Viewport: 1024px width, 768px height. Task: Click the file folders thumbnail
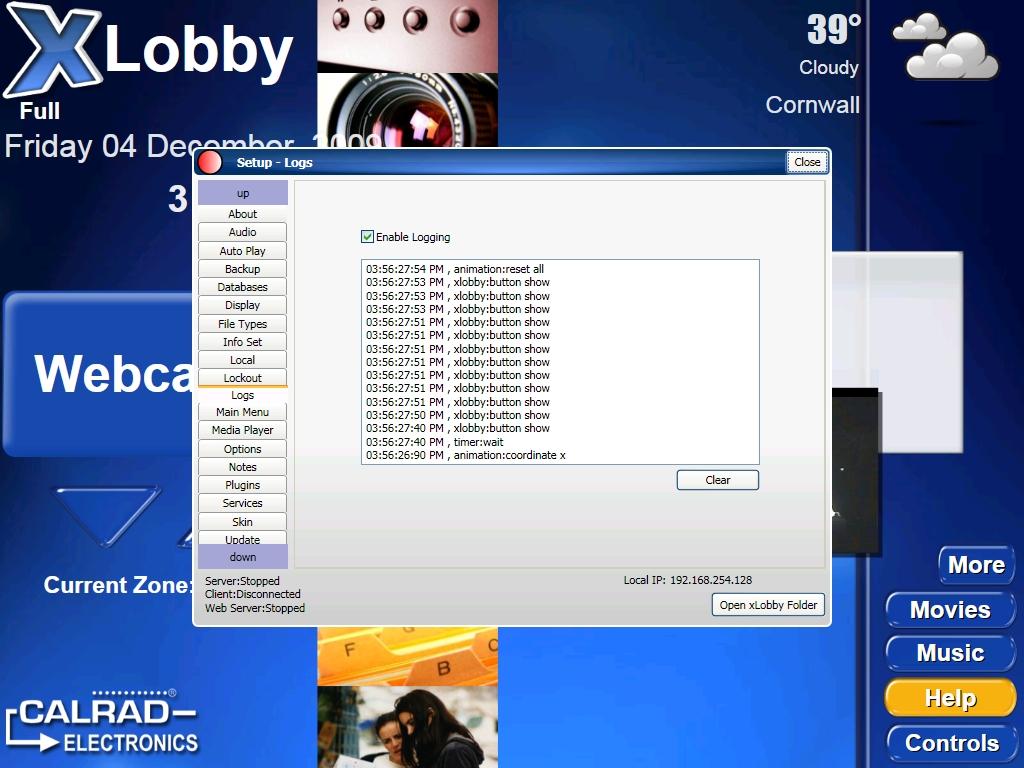(408, 656)
